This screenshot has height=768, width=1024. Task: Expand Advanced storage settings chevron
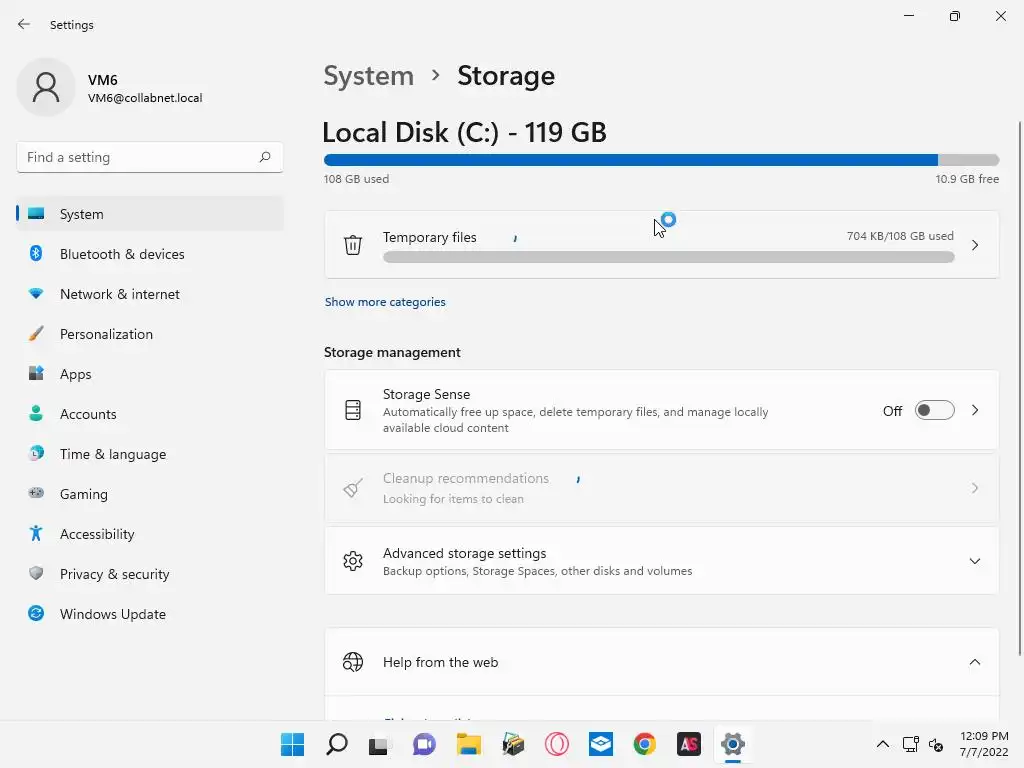(x=975, y=561)
